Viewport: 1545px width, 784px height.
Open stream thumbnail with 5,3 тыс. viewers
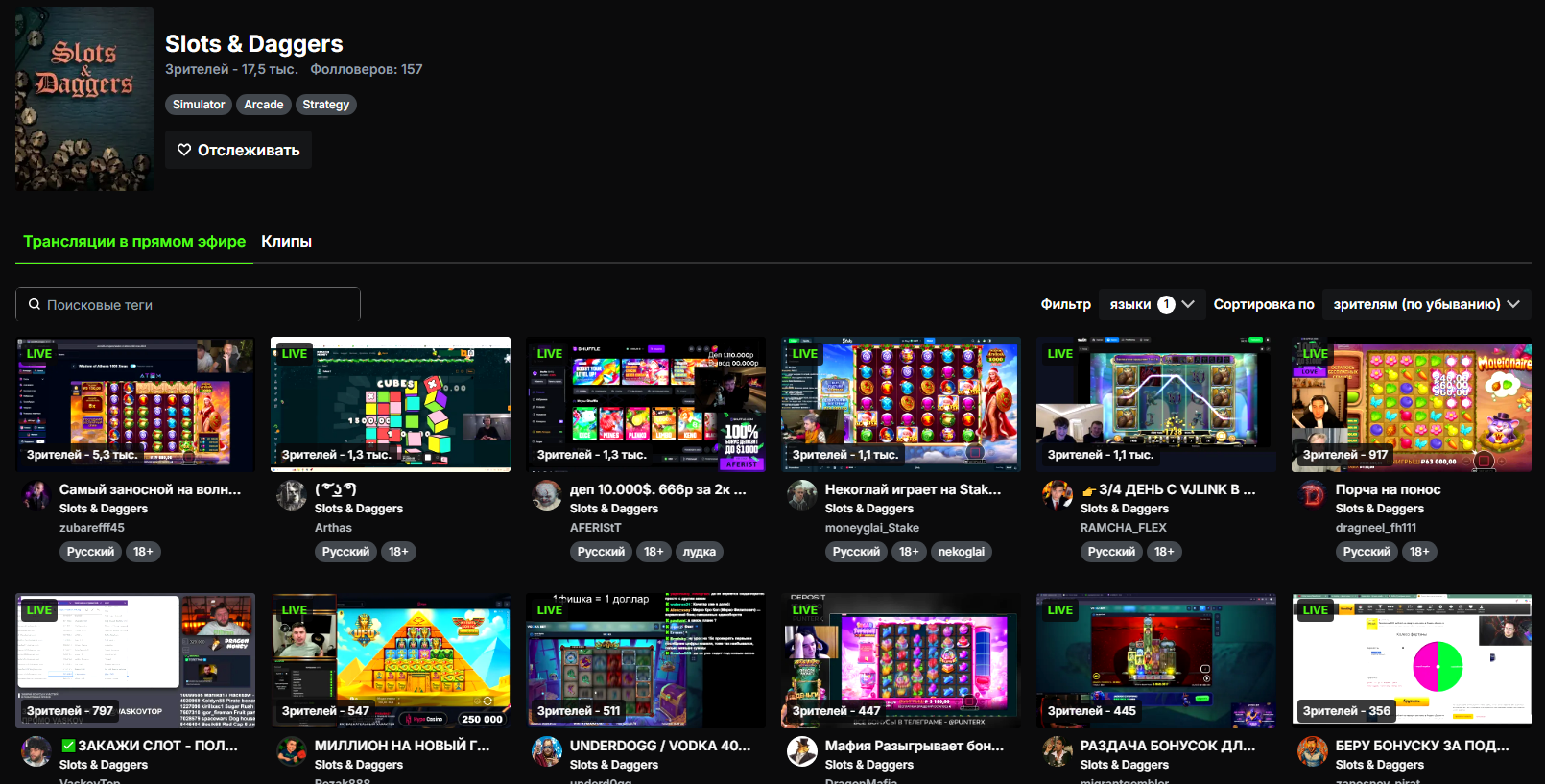135,404
